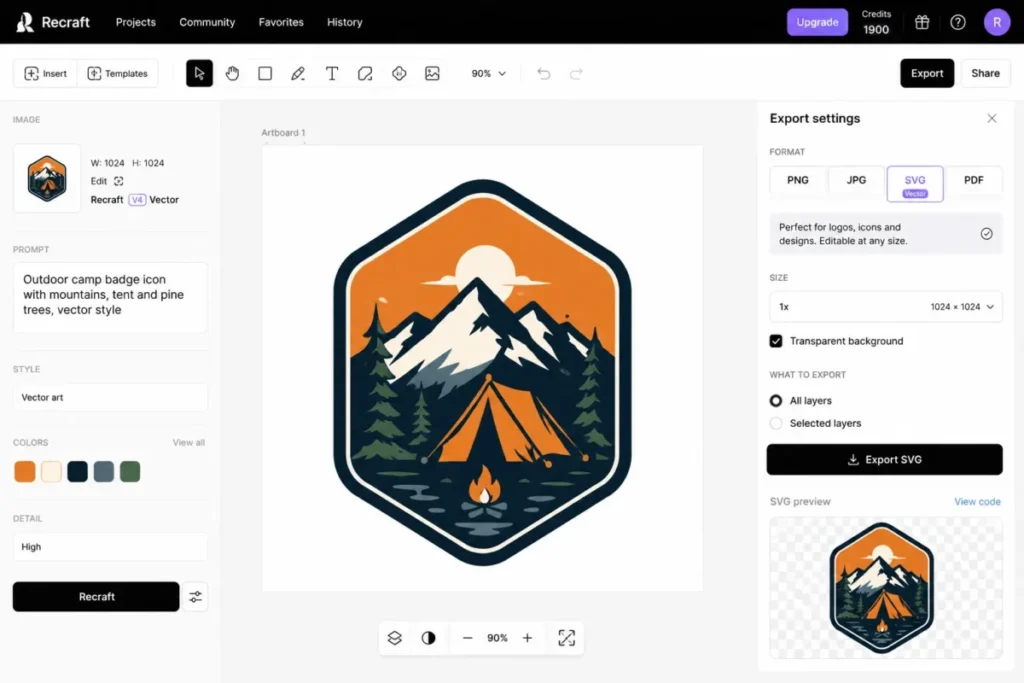Select the cream color swatch

pyautogui.click(x=51, y=471)
